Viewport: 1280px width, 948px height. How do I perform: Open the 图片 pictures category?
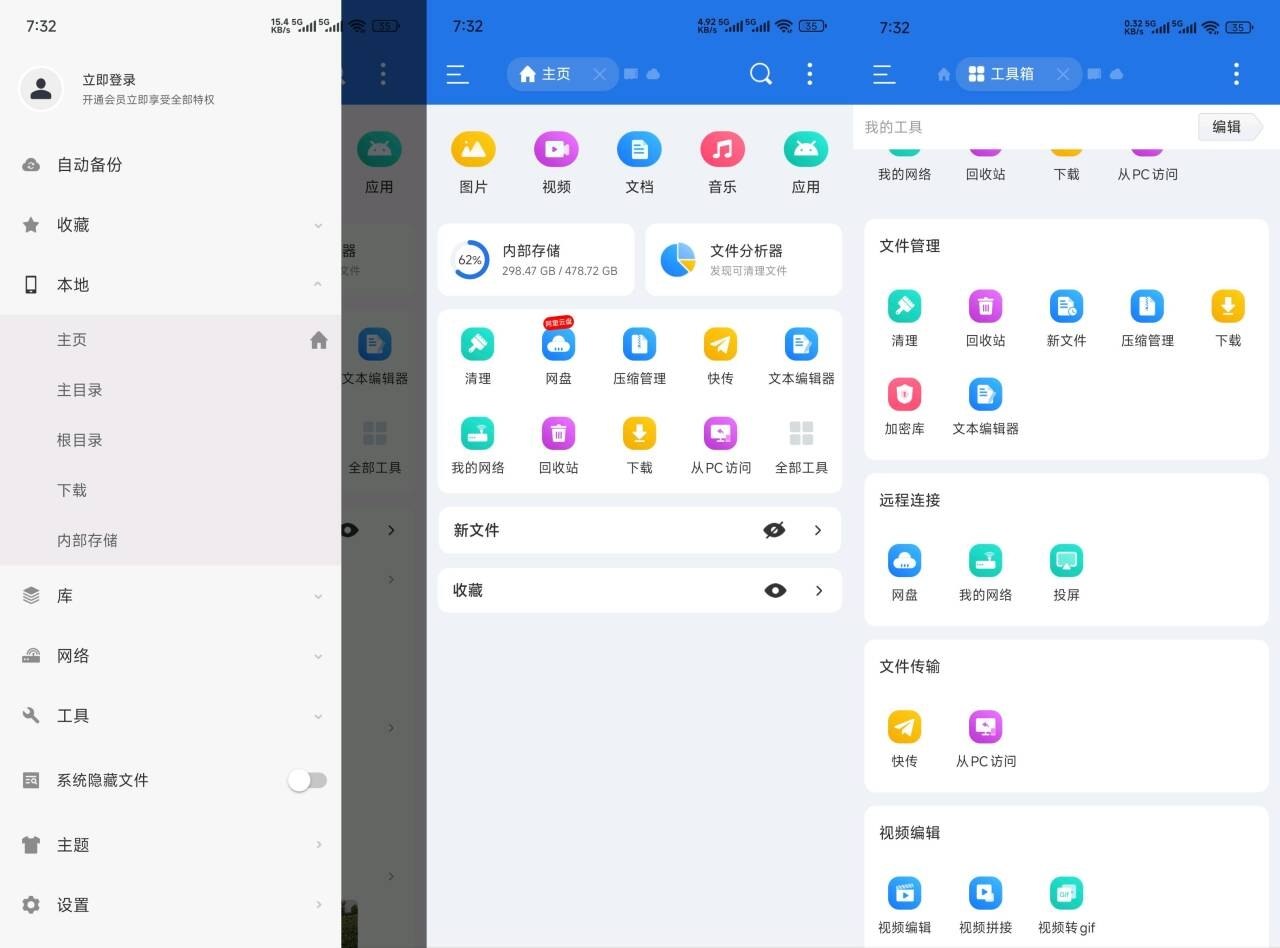tap(473, 150)
